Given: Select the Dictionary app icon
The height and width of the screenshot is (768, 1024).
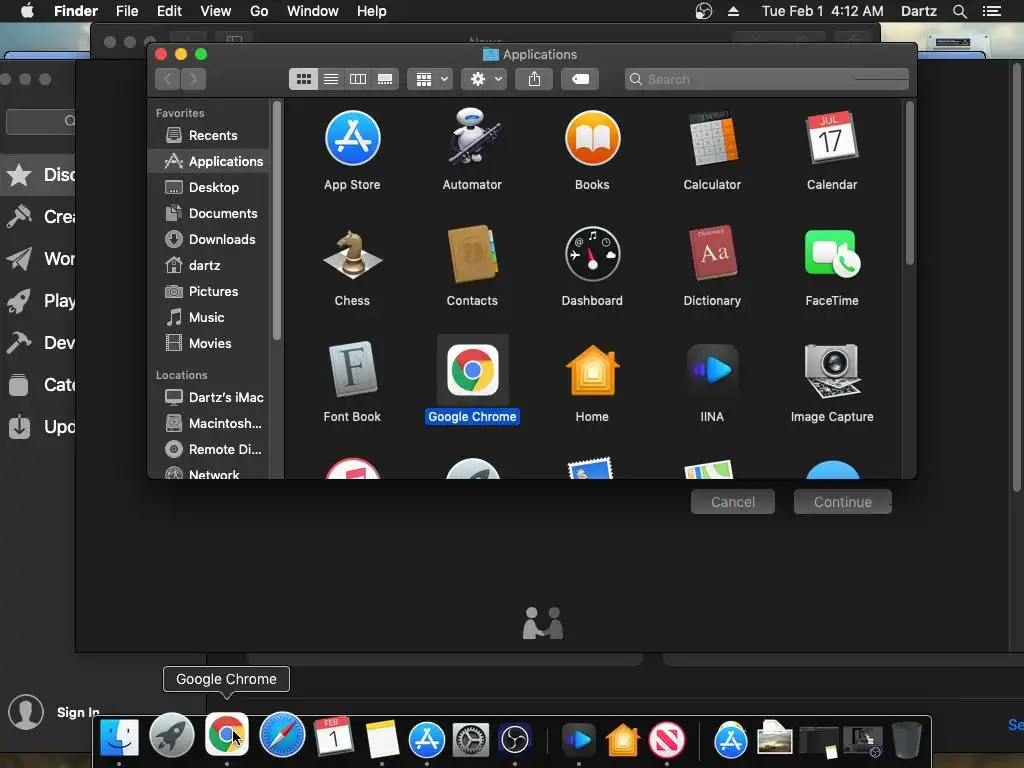Looking at the screenshot, I should [x=712, y=253].
